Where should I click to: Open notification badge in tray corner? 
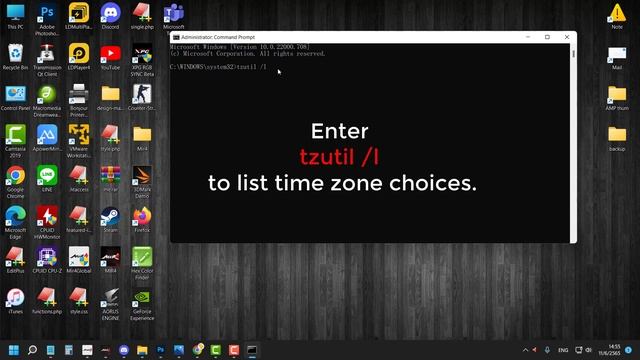click(629, 350)
